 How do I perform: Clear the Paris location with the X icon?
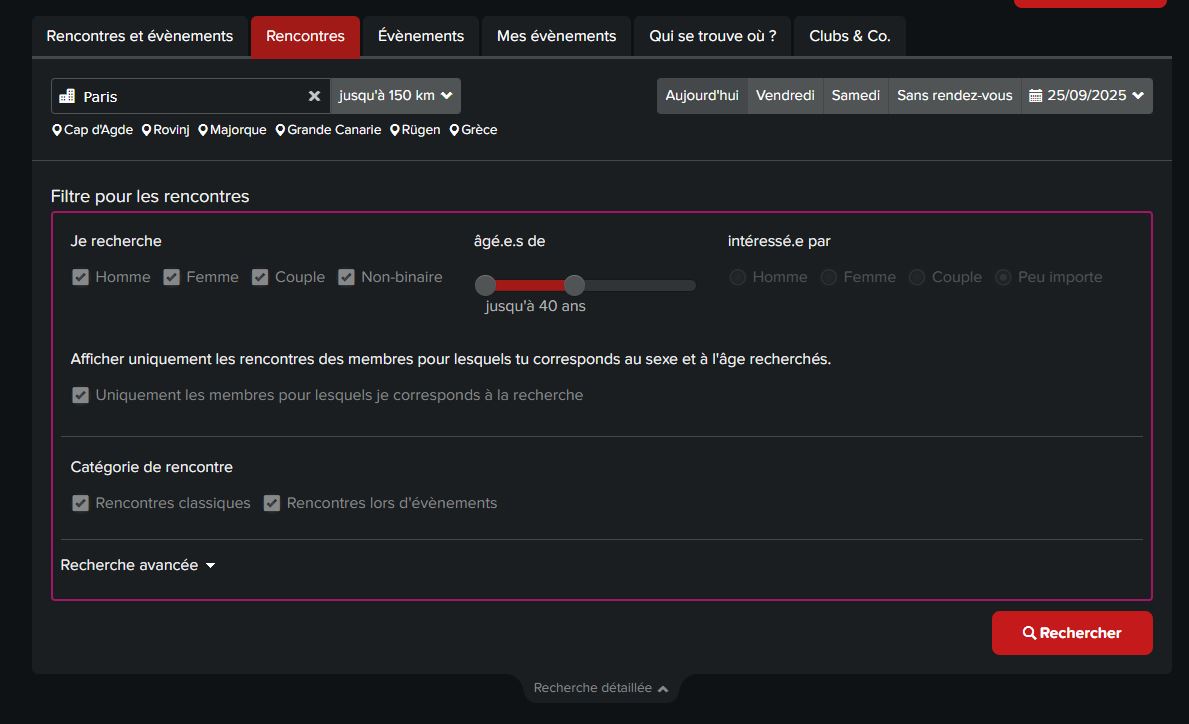[314, 96]
